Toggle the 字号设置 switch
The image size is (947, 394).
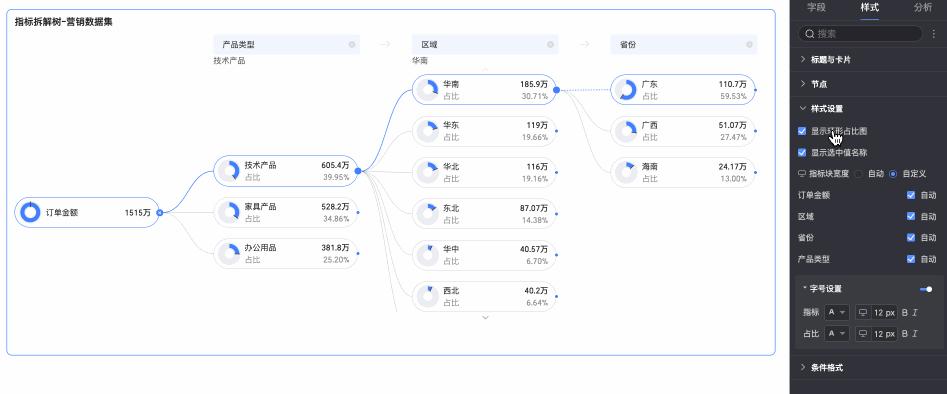tap(926, 289)
